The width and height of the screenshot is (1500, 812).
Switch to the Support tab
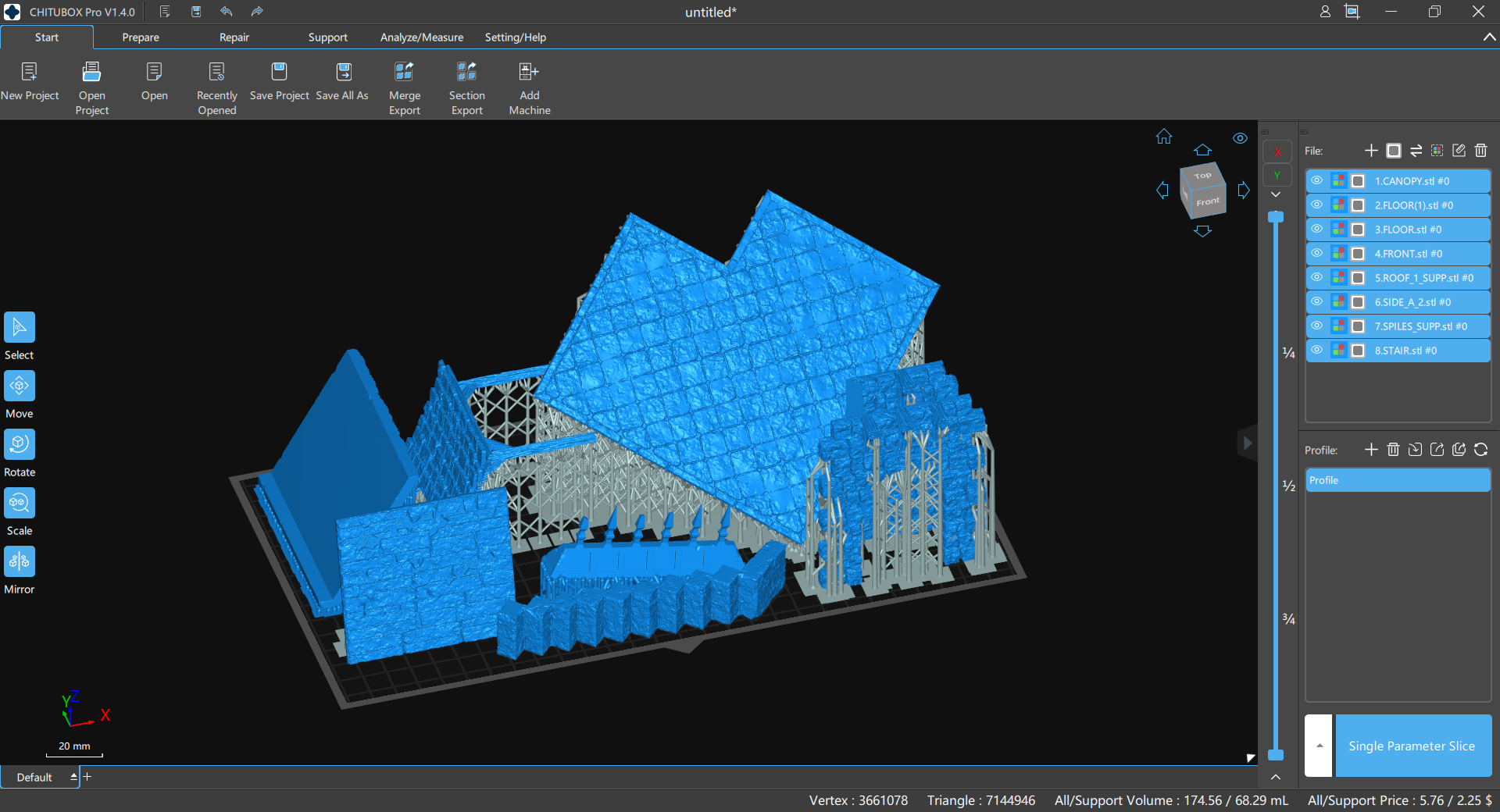[x=328, y=37]
